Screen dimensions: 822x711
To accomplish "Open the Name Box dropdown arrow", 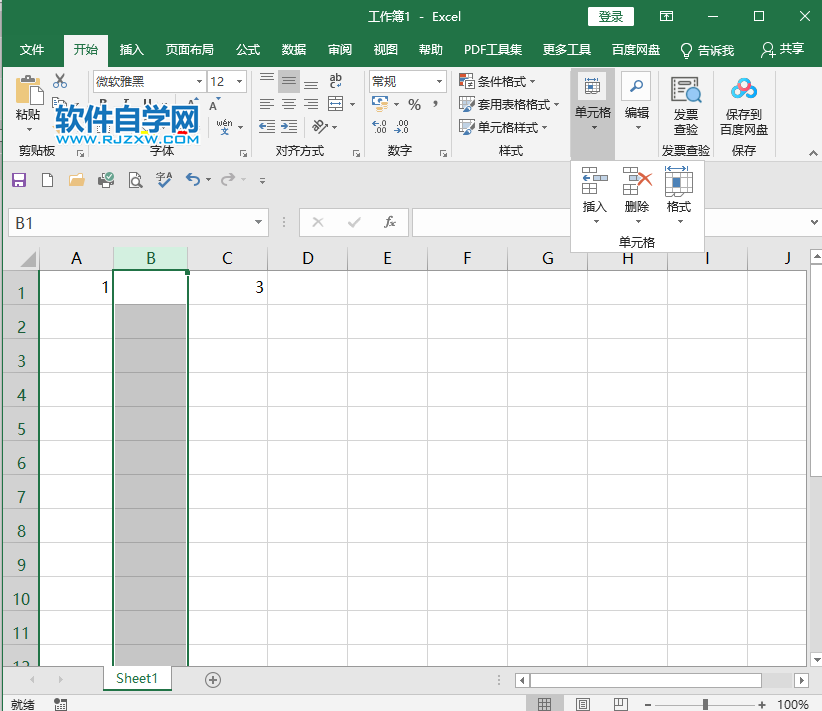I will coord(260,222).
